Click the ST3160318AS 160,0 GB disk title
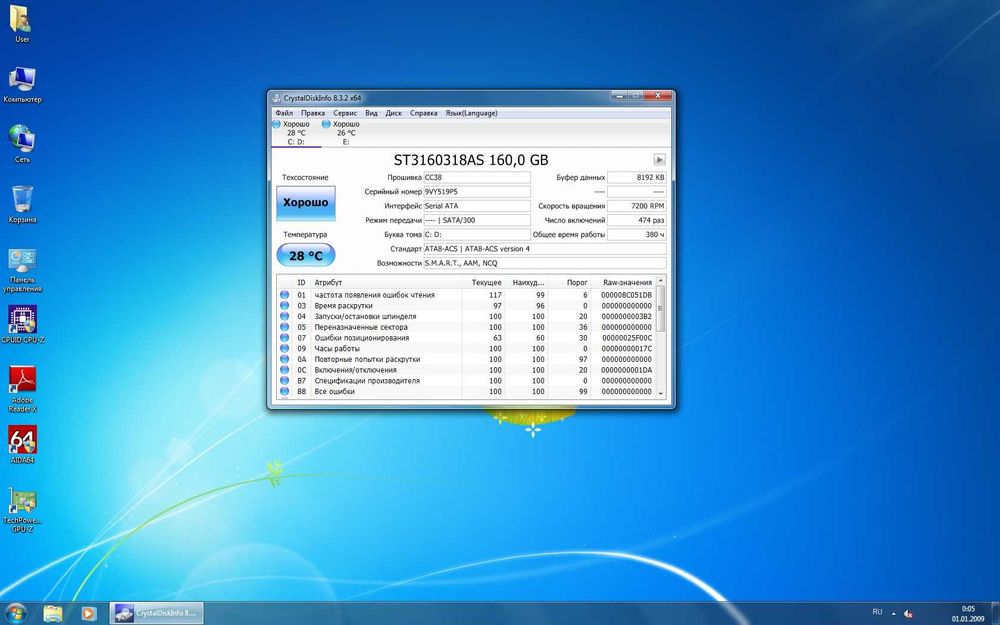1000x625 pixels. pyautogui.click(x=471, y=160)
